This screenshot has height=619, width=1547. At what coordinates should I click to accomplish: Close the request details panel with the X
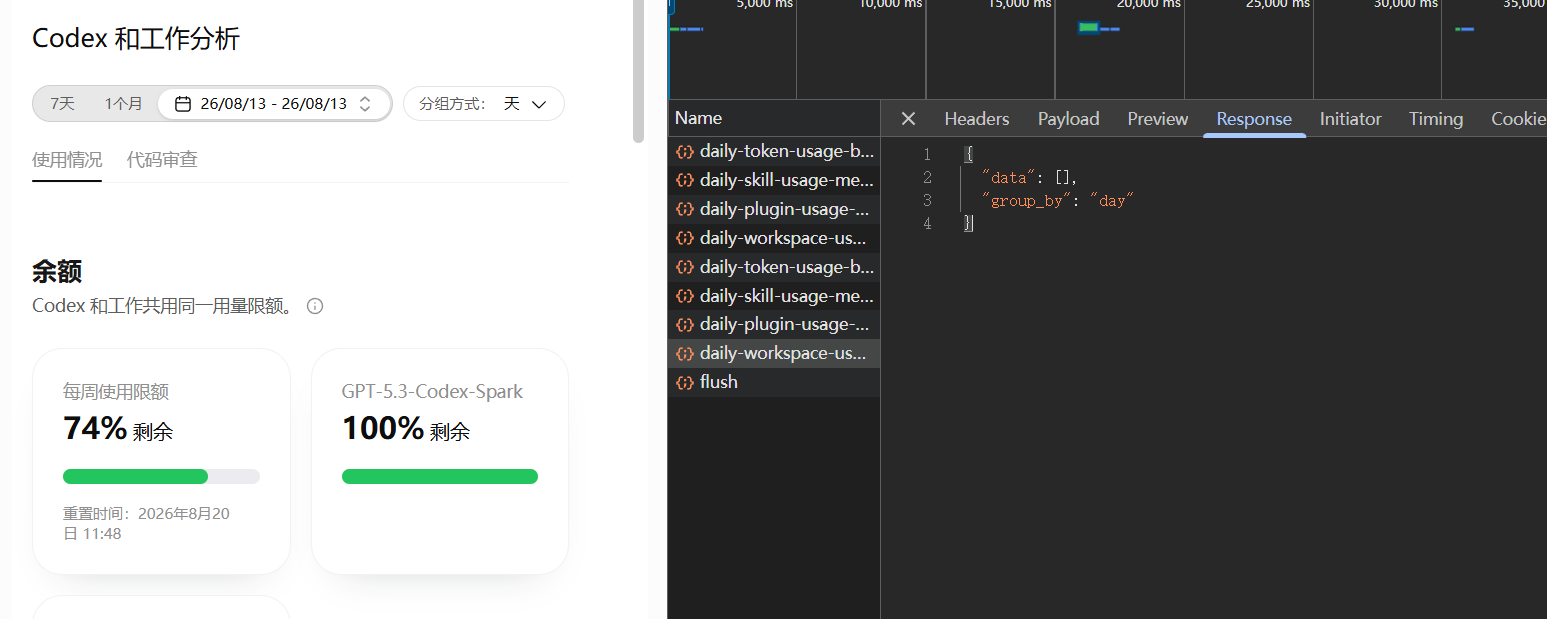coord(908,119)
